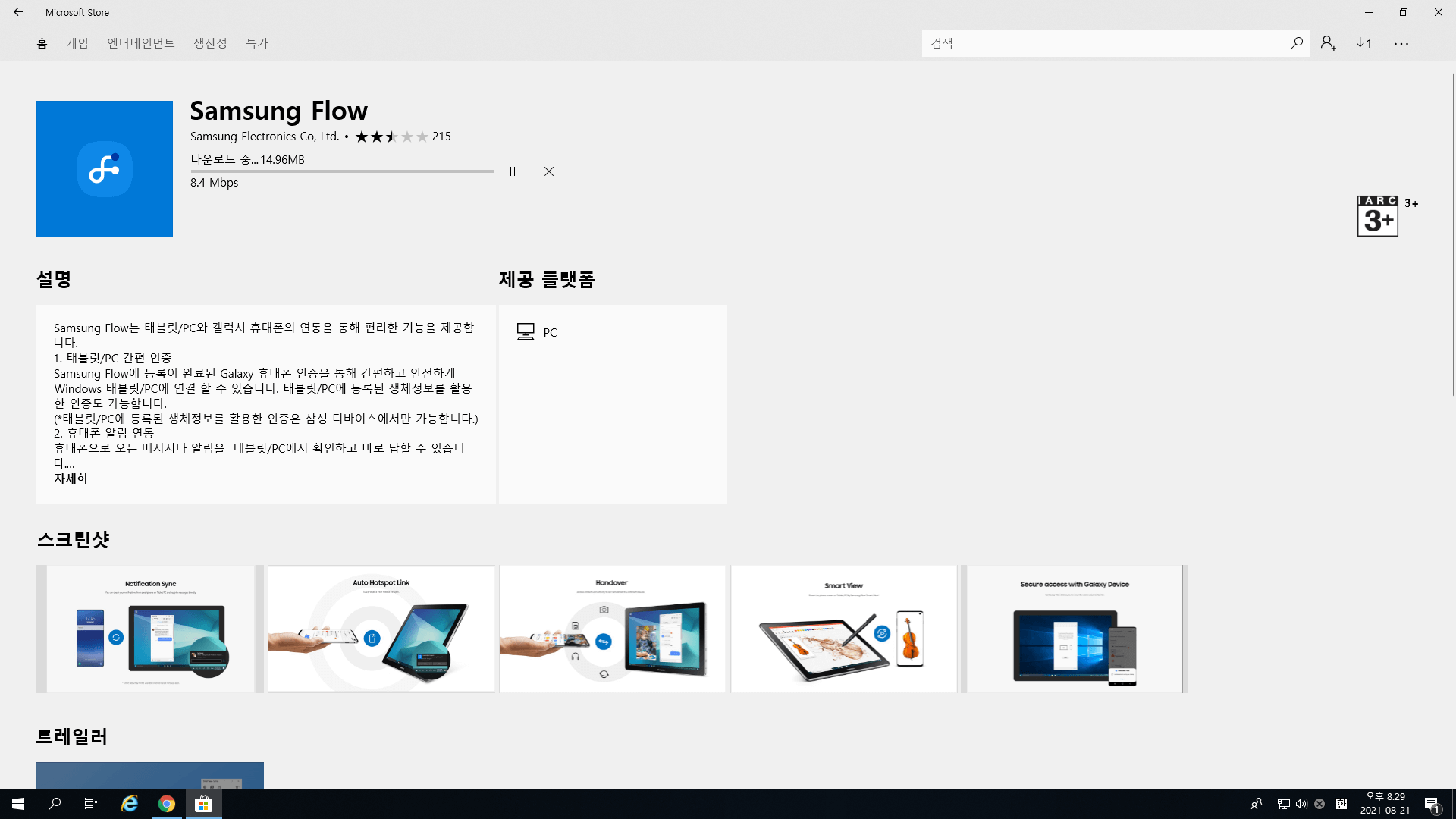Click the 다운로드 중...14.96MB status text

[247, 159]
